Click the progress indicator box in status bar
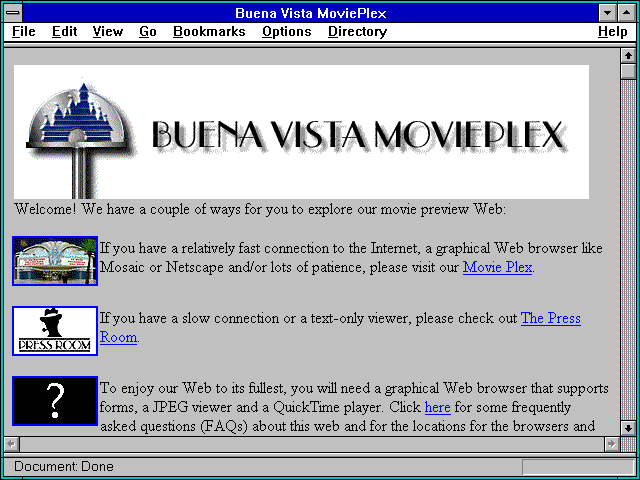The image size is (640, 480). 578,467
